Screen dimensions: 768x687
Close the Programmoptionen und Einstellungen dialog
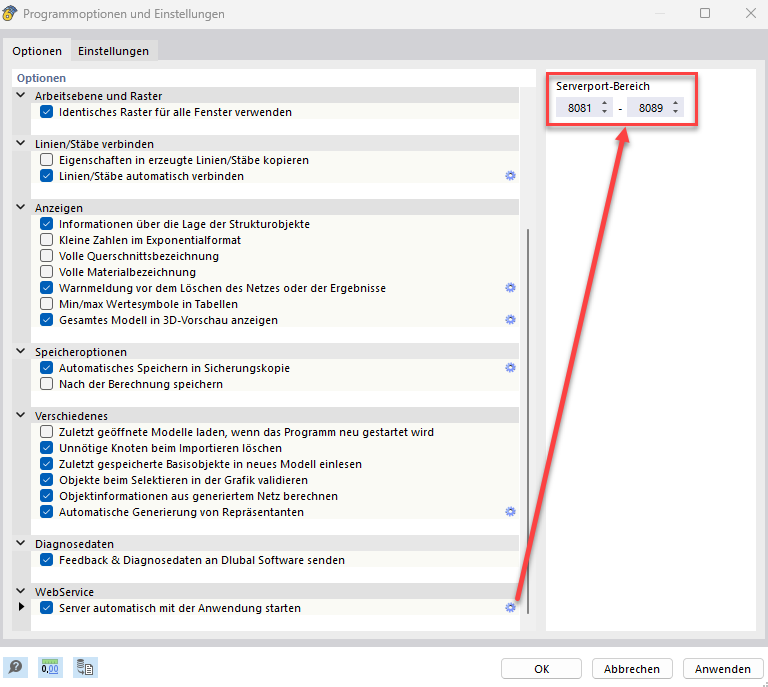click(751, 13)
